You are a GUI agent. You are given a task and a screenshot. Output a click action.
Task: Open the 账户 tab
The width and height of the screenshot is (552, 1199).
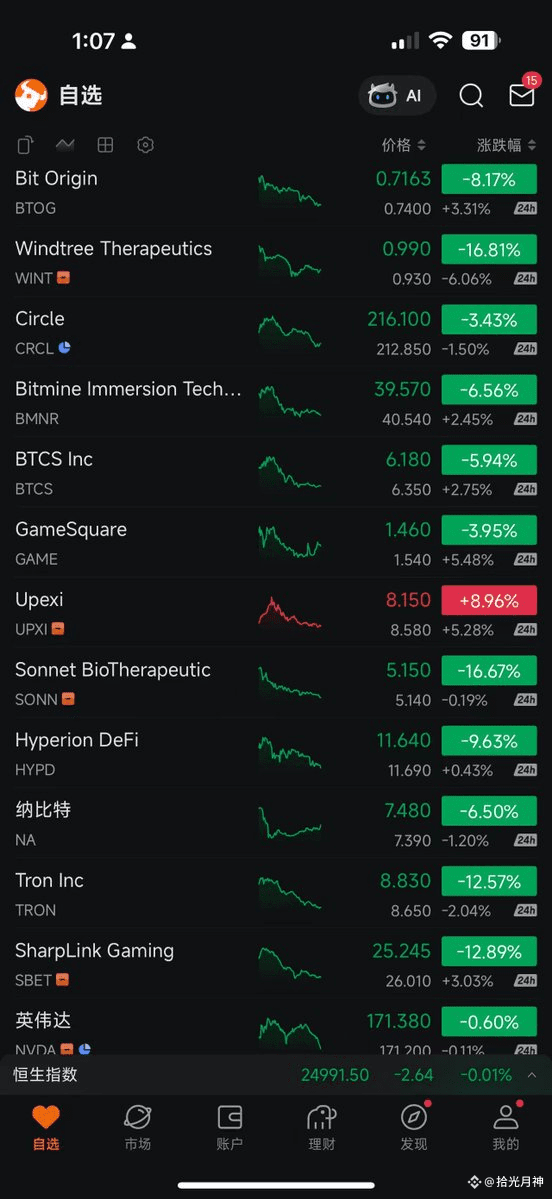click(229, 1128)
